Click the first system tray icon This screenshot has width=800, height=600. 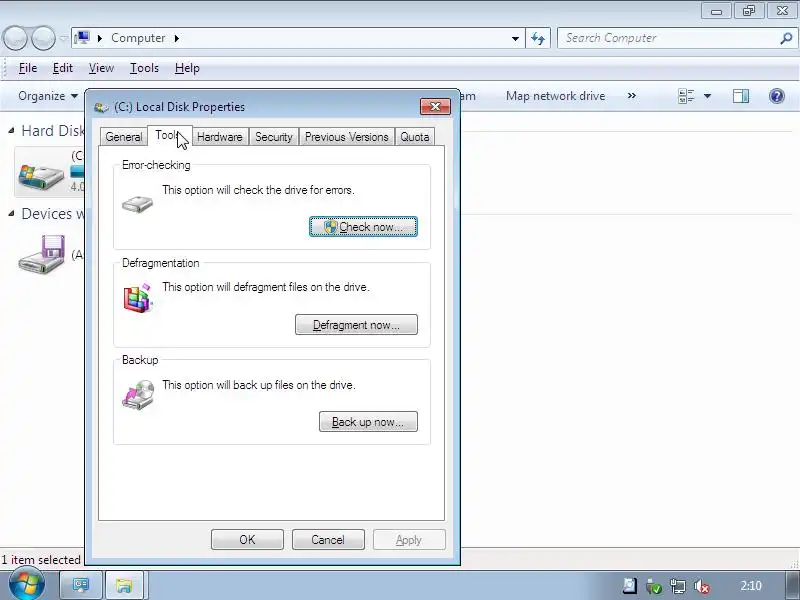click(629, 586)
